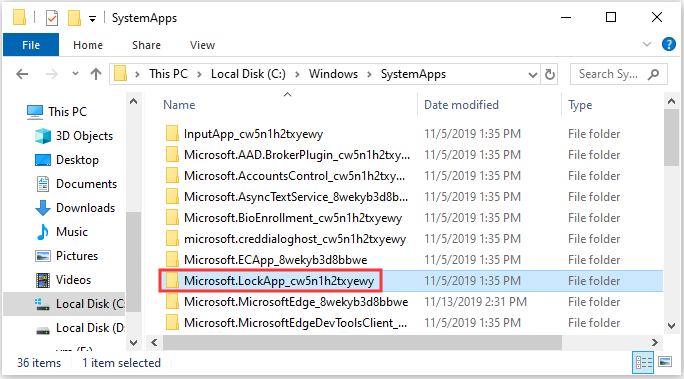Switch to the View ribbon tab

[x=202, y=45]
